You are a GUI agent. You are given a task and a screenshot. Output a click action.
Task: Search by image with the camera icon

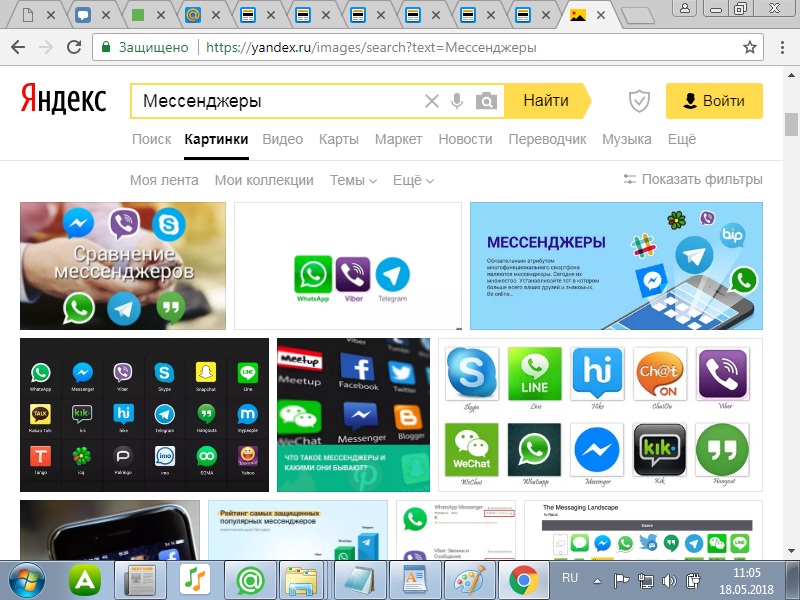tap(486, 101)
